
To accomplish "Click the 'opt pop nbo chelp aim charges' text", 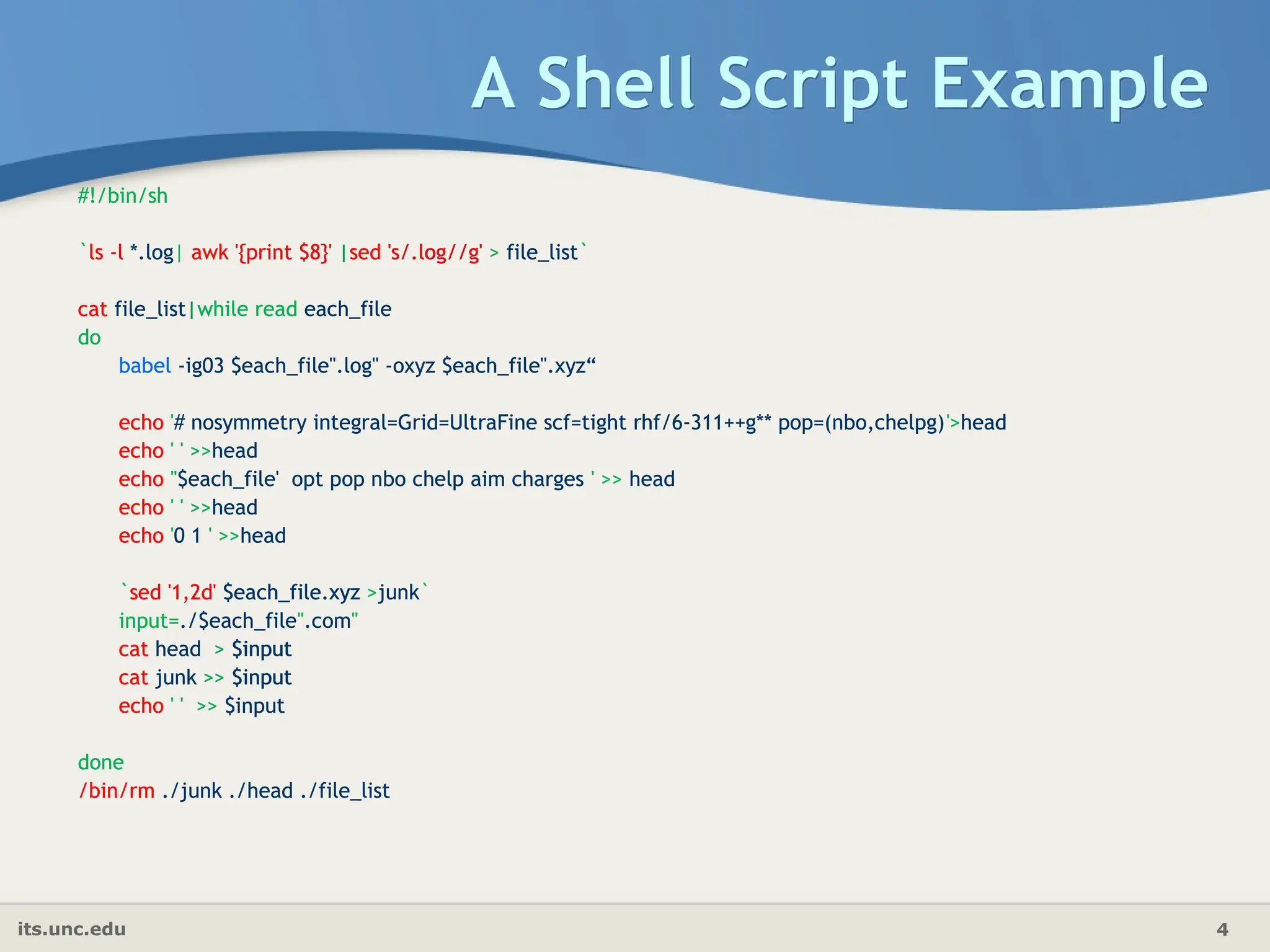I will [437, 479].
